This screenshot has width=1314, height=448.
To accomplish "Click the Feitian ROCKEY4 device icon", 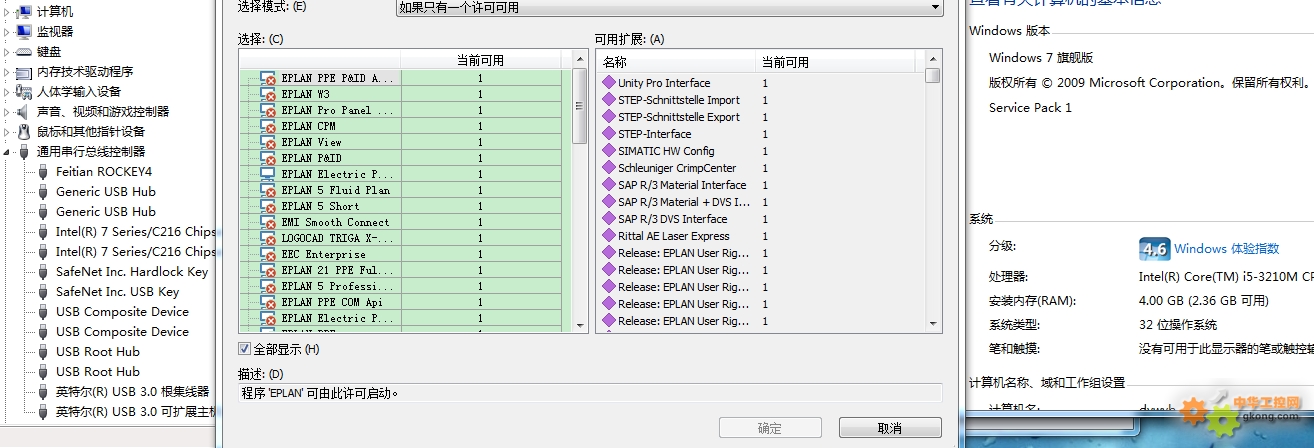I will 43,171.
